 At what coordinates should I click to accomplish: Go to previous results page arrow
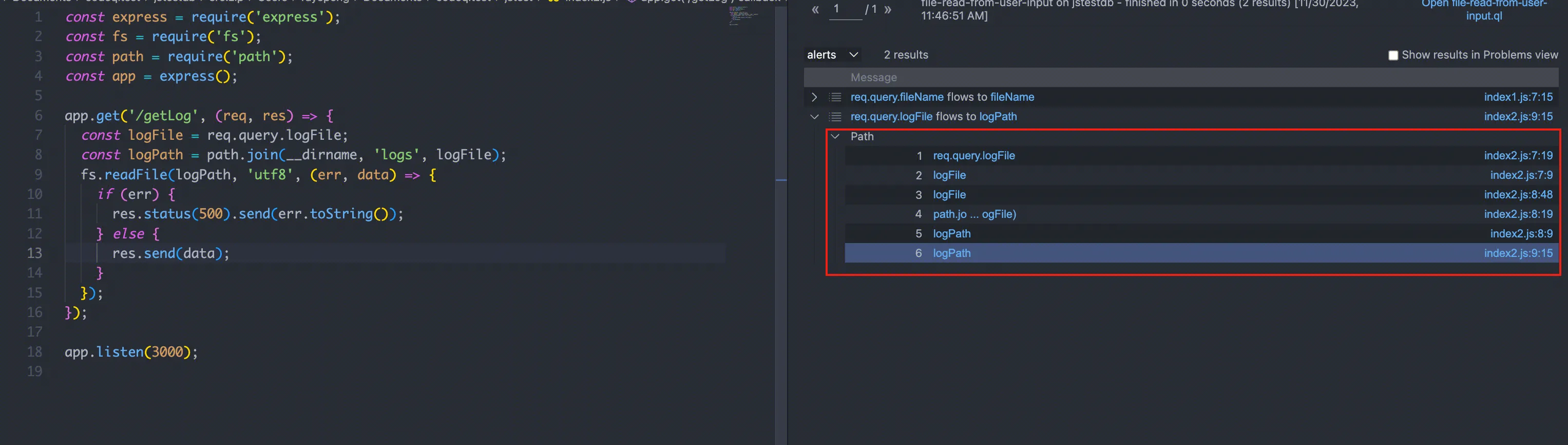point(815,10)
